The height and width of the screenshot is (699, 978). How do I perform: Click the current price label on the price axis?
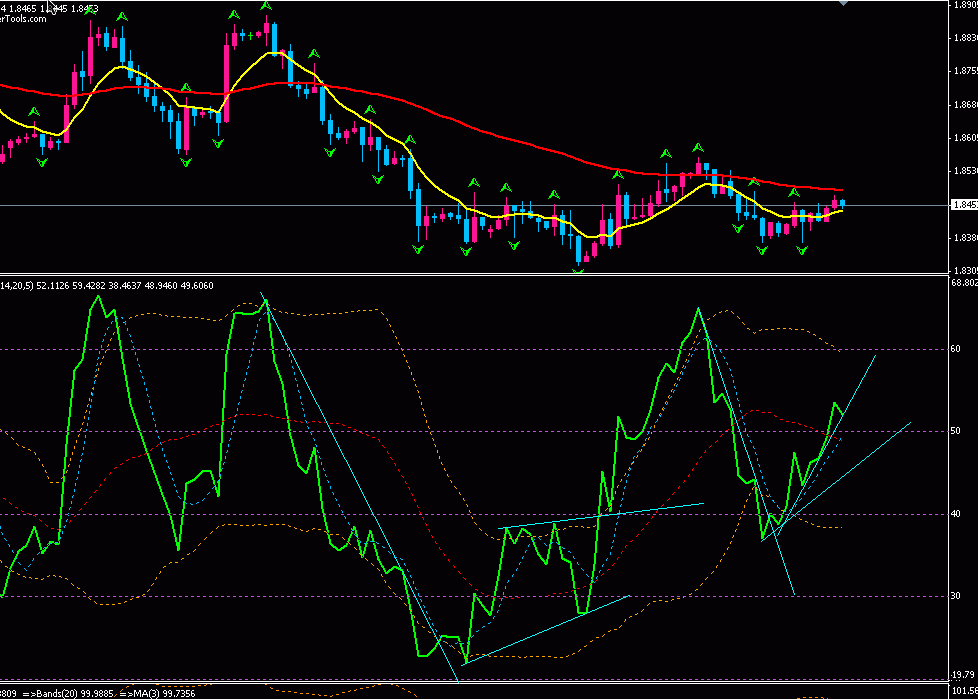tap(962, 205)
